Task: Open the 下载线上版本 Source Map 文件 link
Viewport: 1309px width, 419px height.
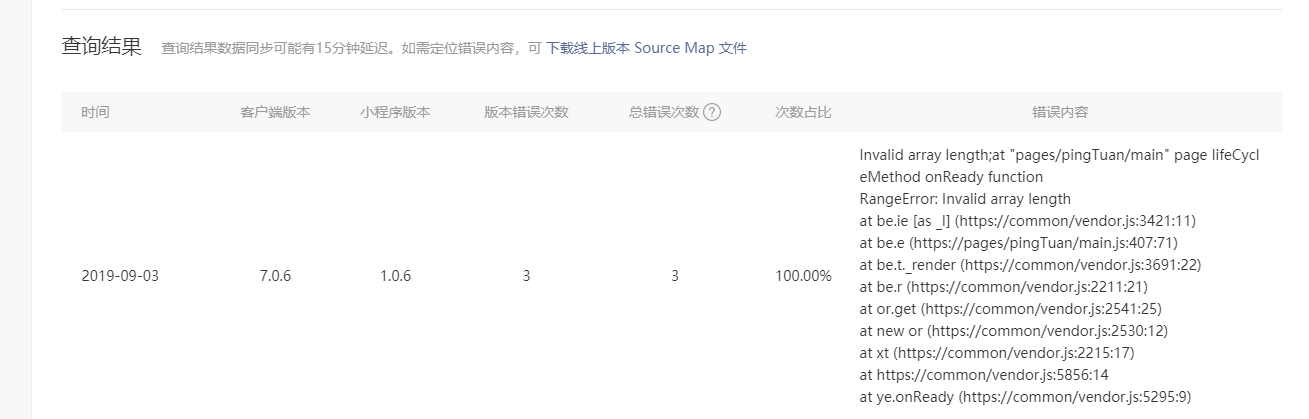Action: [x=646, y=48]
